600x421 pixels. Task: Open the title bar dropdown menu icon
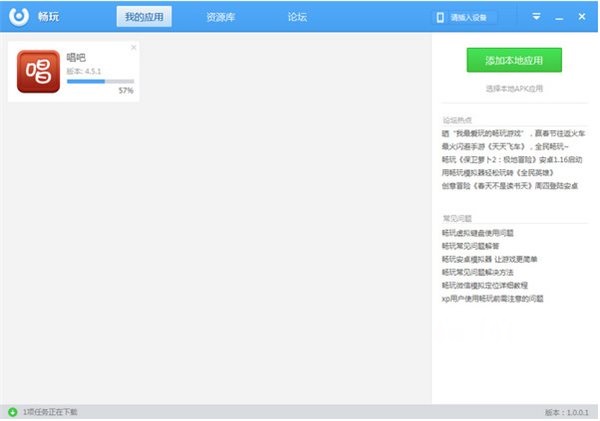(536, 16)
